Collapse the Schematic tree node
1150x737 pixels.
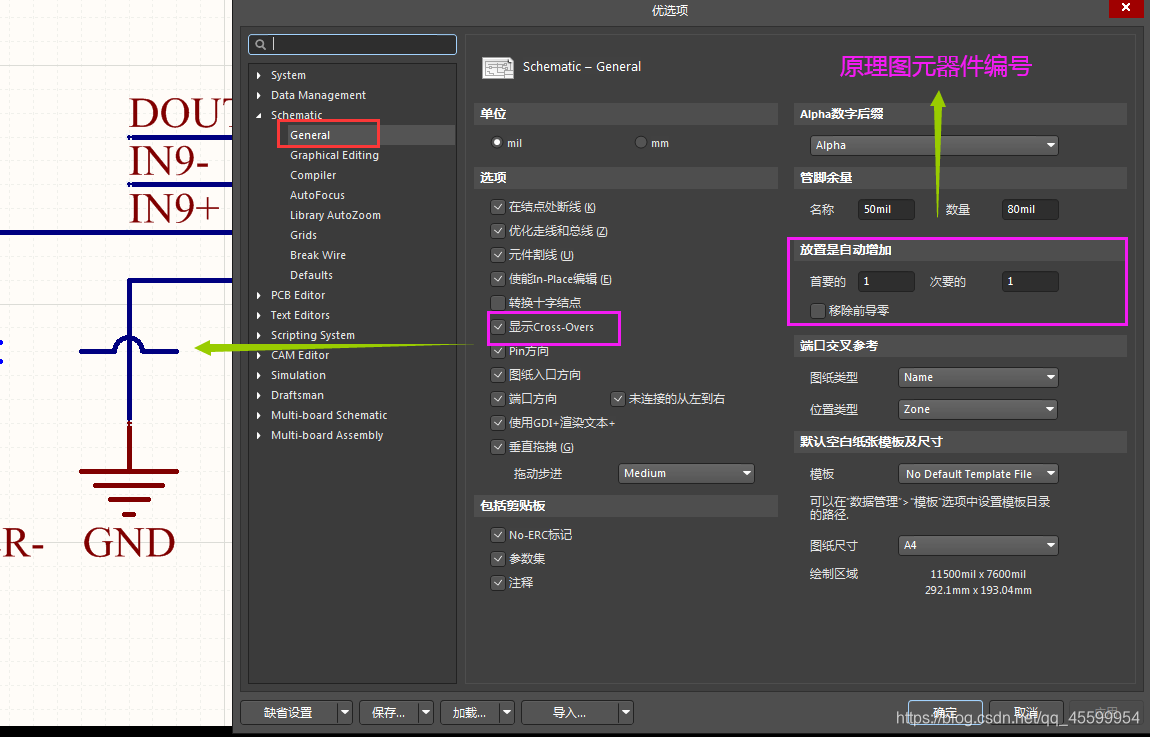[x=259, y=115]
